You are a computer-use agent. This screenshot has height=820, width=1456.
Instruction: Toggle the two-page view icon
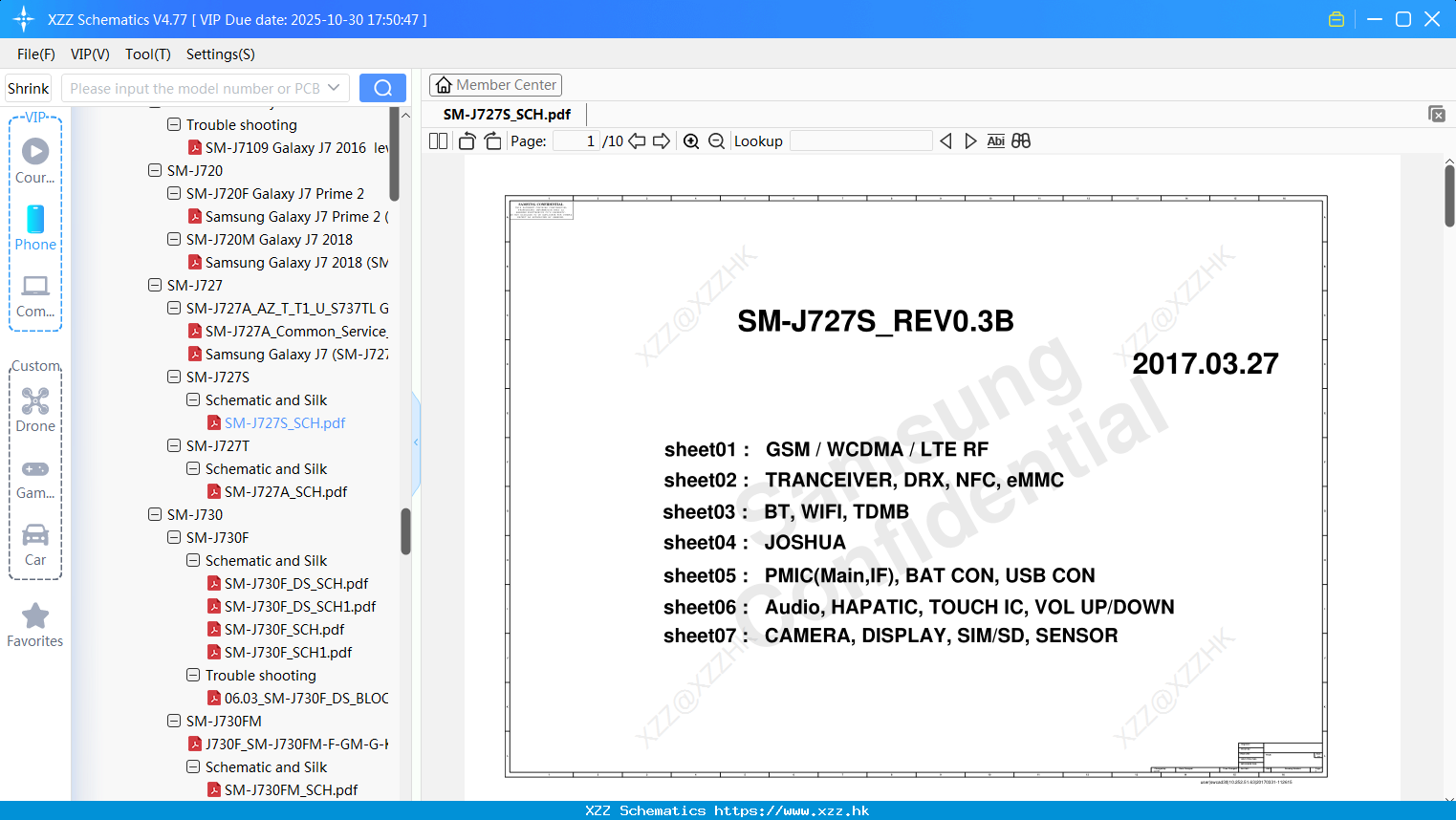coord(438,140)
